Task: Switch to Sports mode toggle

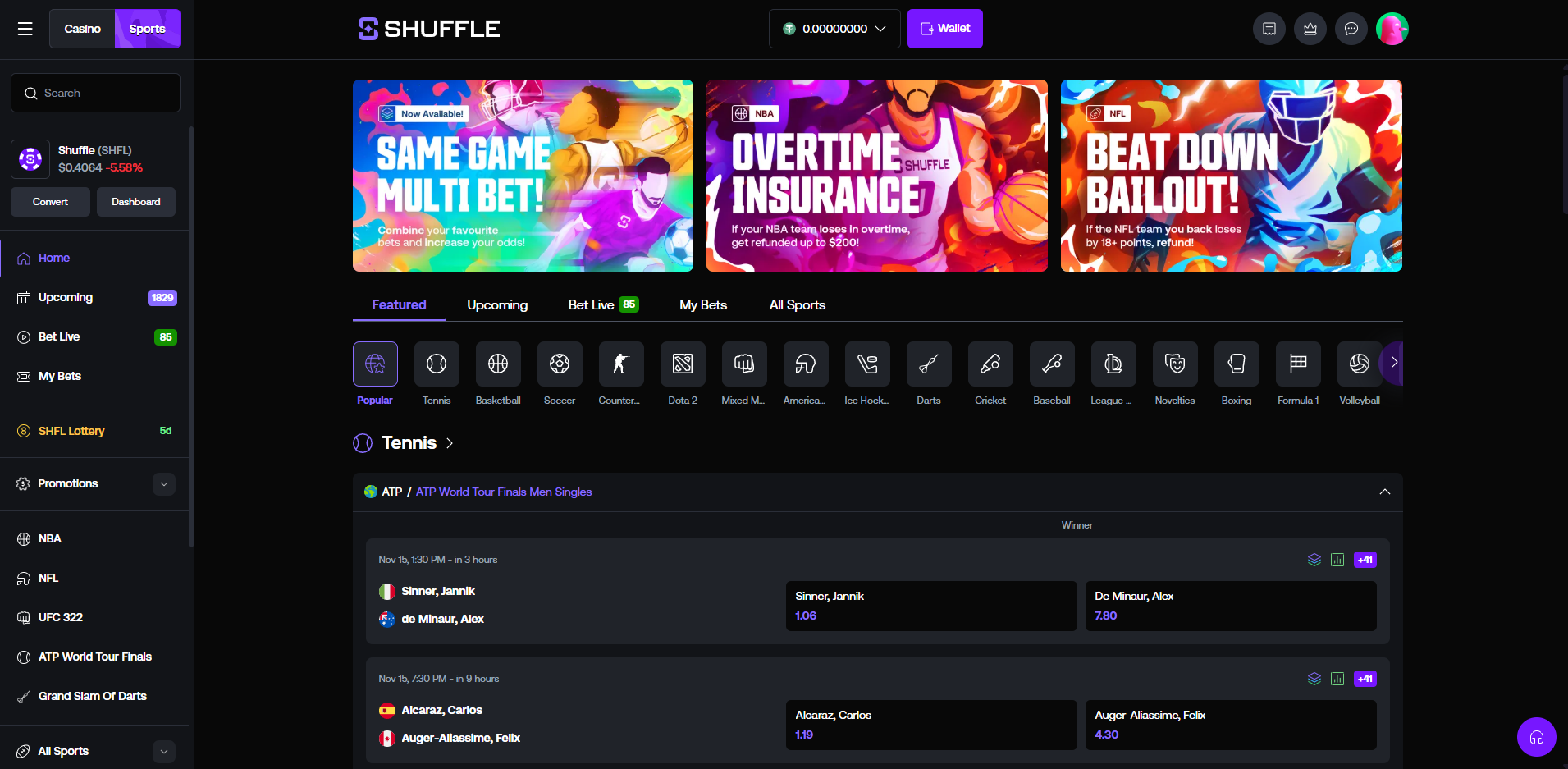Action: [x=148, y=29]
